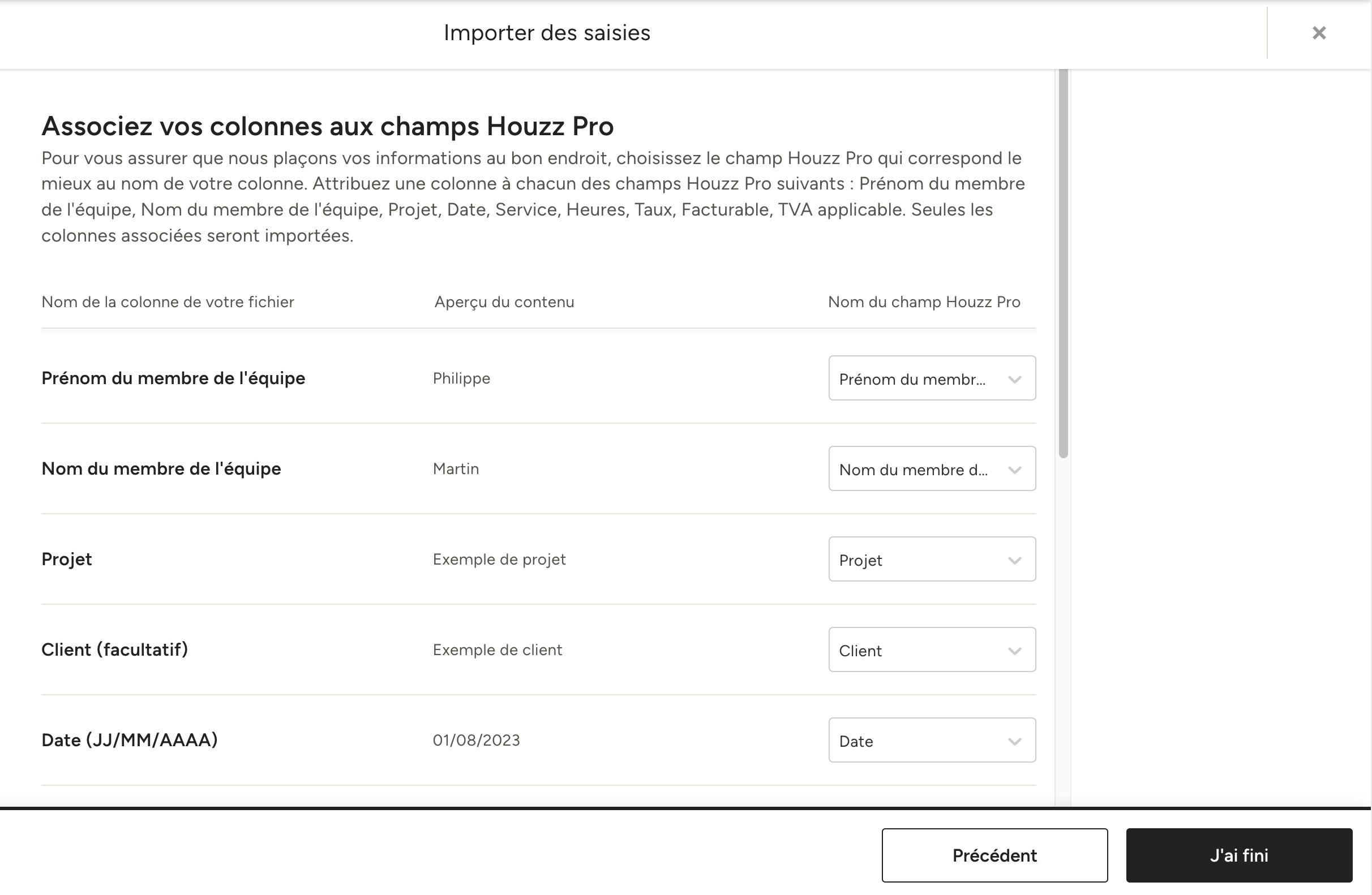The width and height of the screenshot is (1372, 895).
Task: Click the vertical scrollbar thumb
Action: [x=1064, y=264]
